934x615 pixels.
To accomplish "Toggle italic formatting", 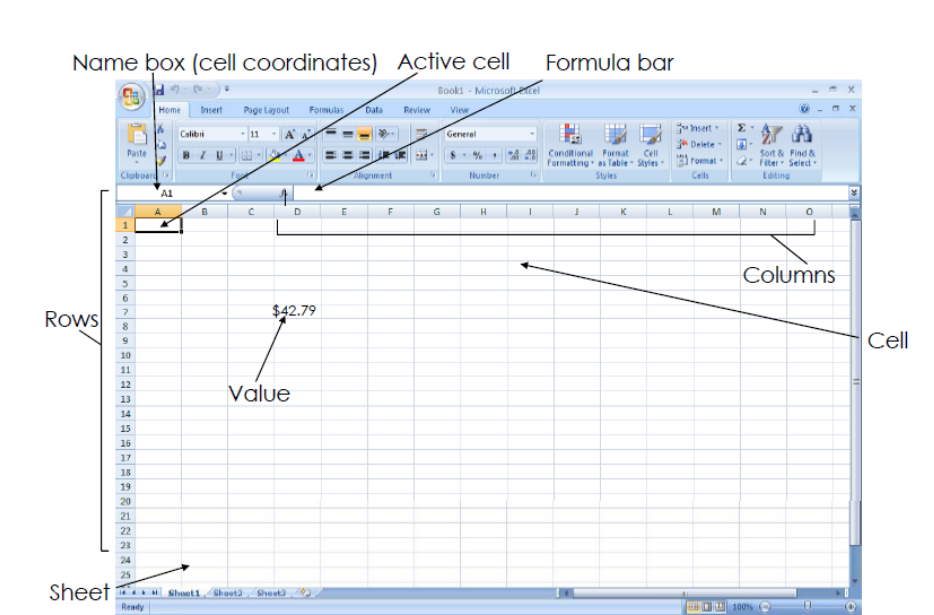I will pyautogui.click(x=203, y=156).
